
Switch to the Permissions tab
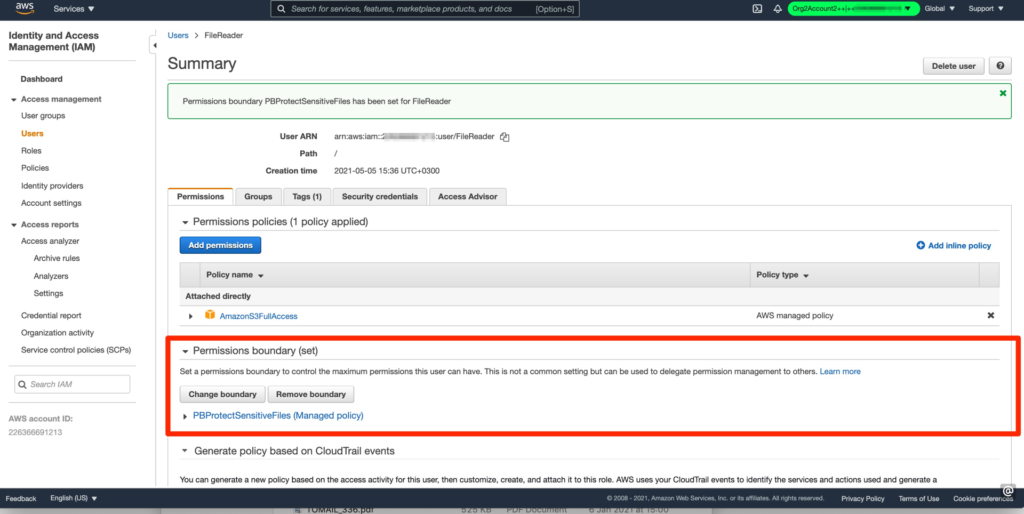200,197
